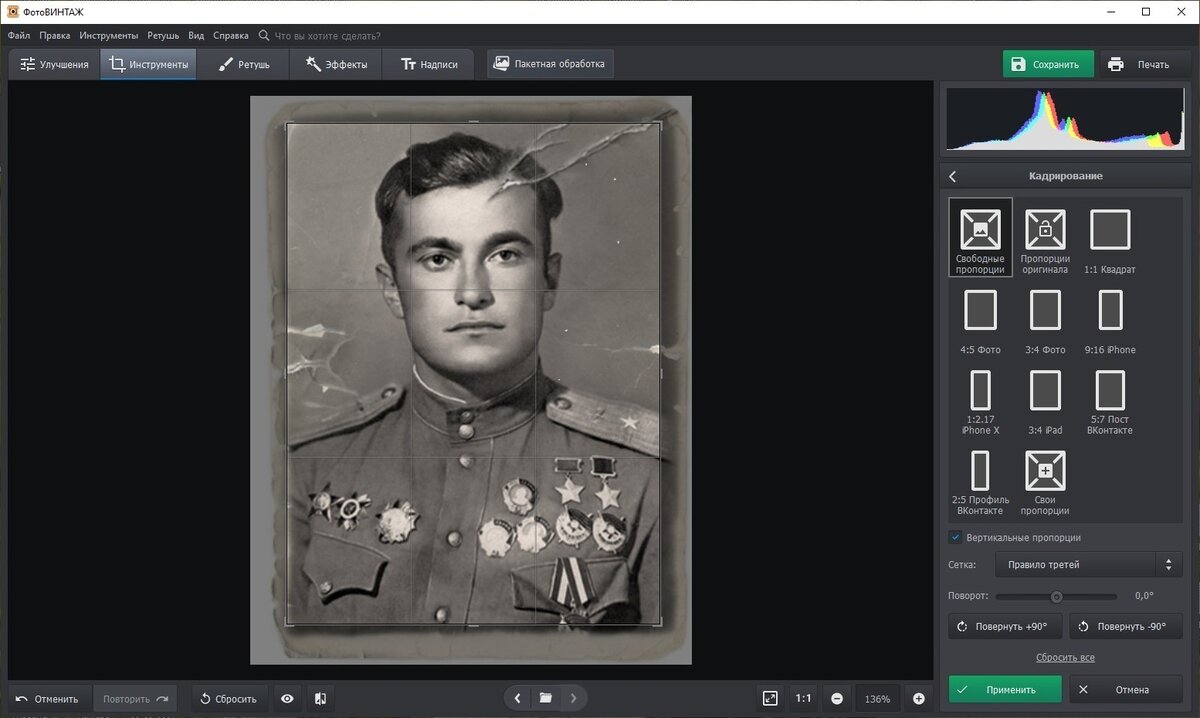Open the Инструменты menu in menu bar
The width and height of the screenshot is (1200, 718).
coord(109,35)
